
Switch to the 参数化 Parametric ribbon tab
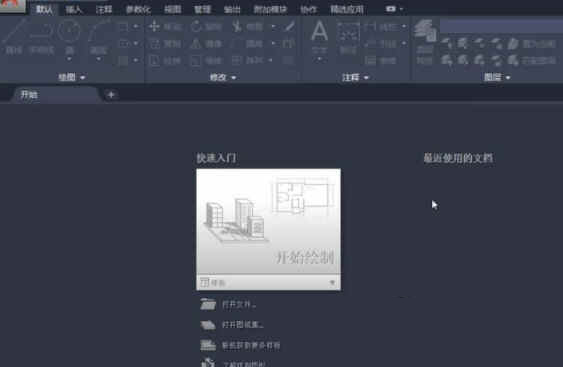pos(138,10)
